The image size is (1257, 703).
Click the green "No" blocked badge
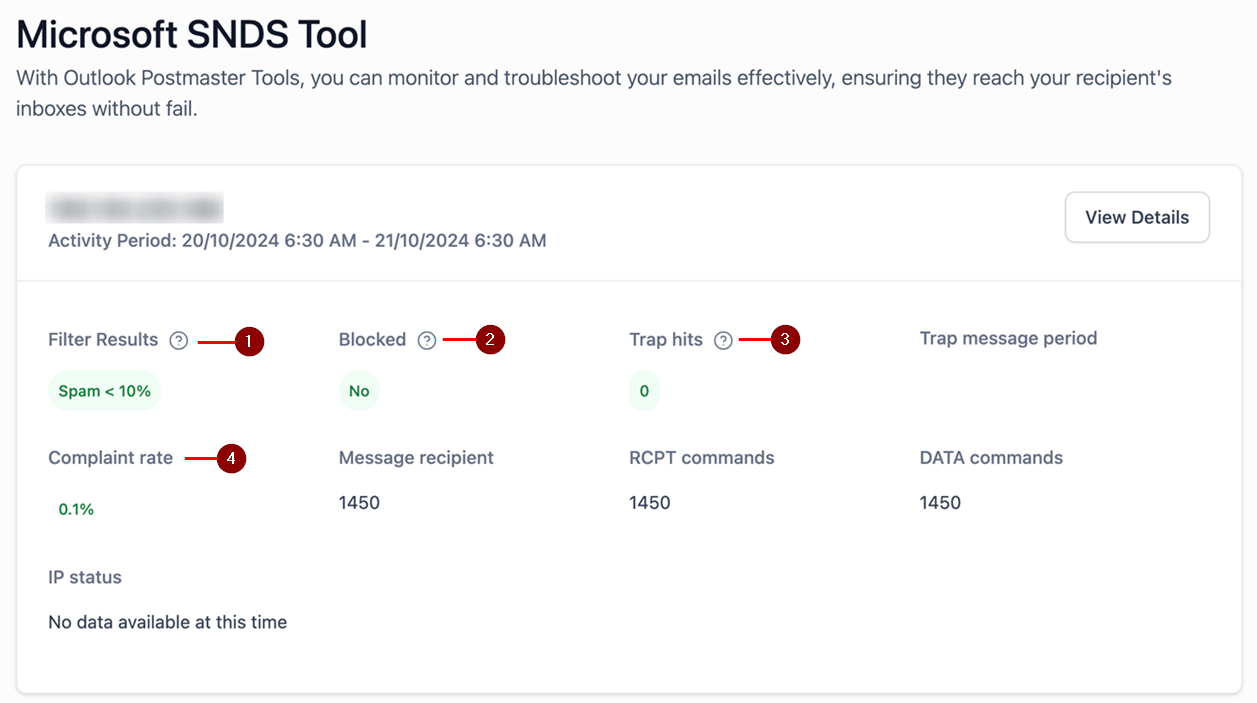pos(359,391)
